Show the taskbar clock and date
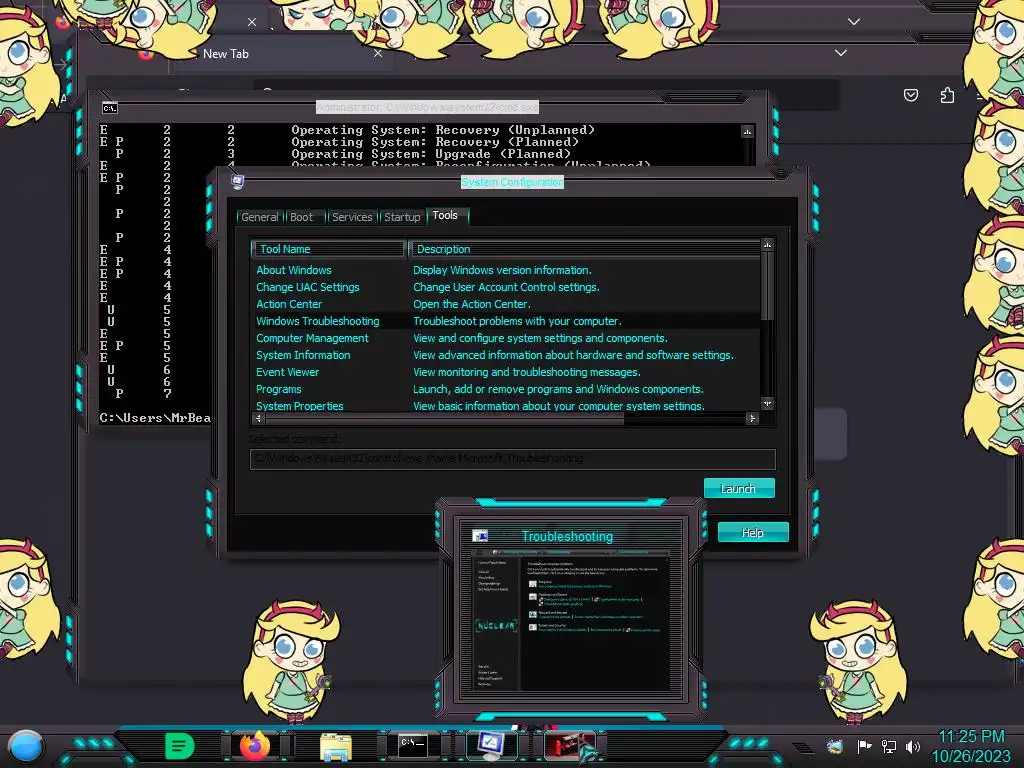Viewport: 1024px width, 768px height. click(970, 746)
